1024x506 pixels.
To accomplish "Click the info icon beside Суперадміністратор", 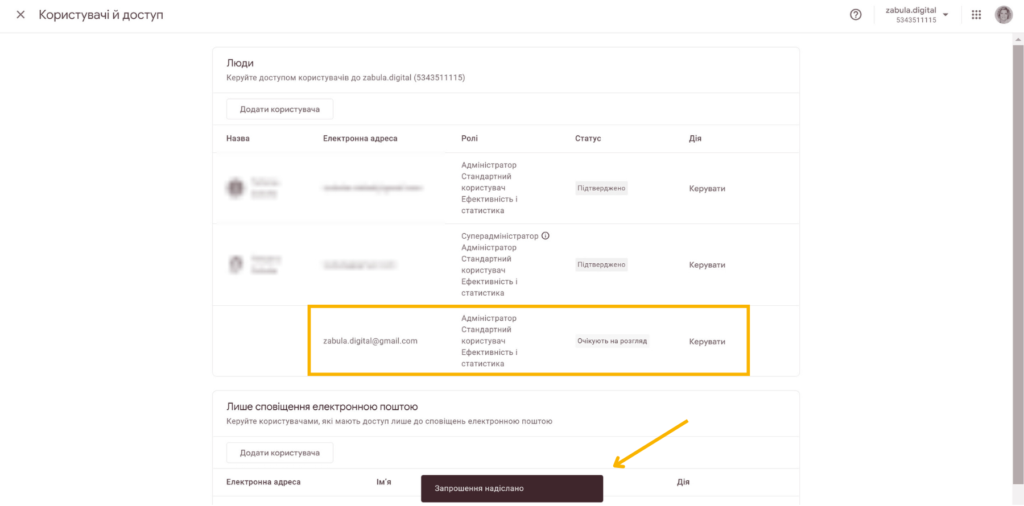I will point(546,236).
